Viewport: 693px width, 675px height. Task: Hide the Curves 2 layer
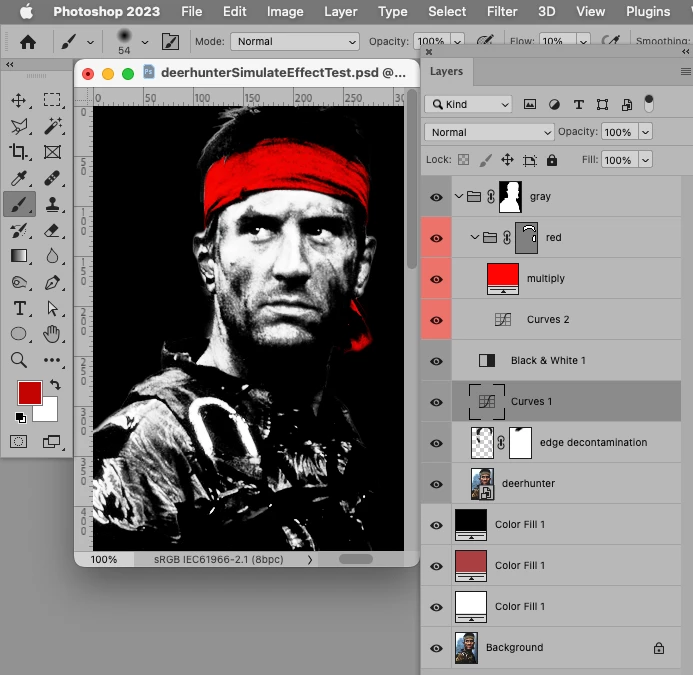tap(436, 320)
